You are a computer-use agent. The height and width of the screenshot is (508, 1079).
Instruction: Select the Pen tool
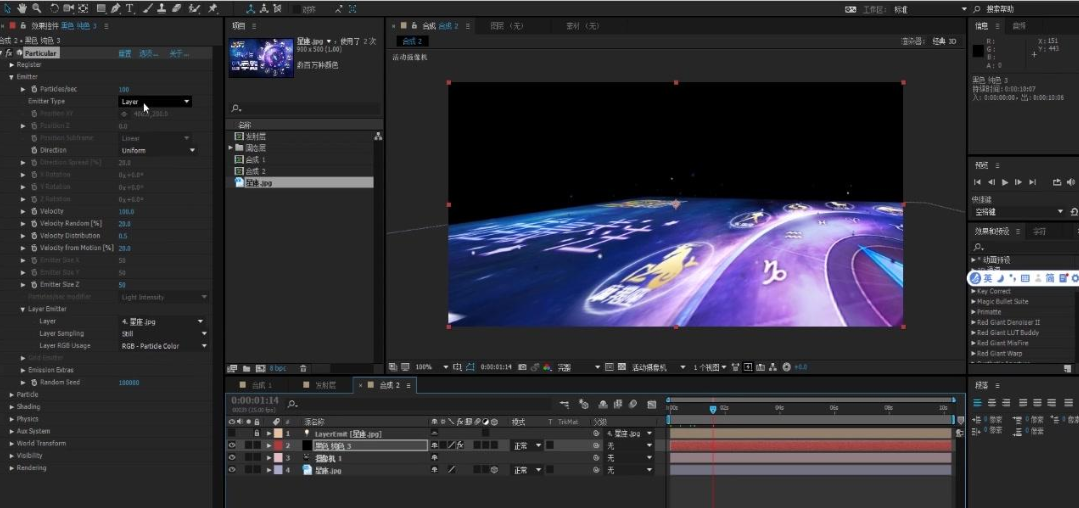pos(116,8)
